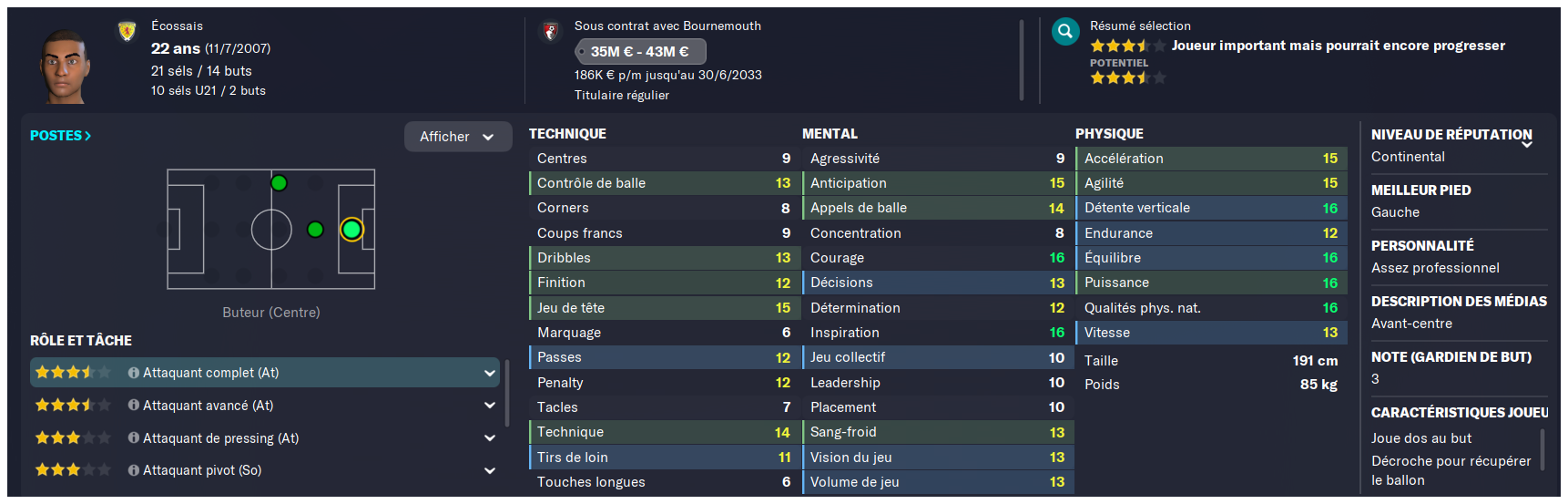Click info icon beside Attaquant complet
The width and height of the screenshot is (1568, 504).
[x=134, y=373]
